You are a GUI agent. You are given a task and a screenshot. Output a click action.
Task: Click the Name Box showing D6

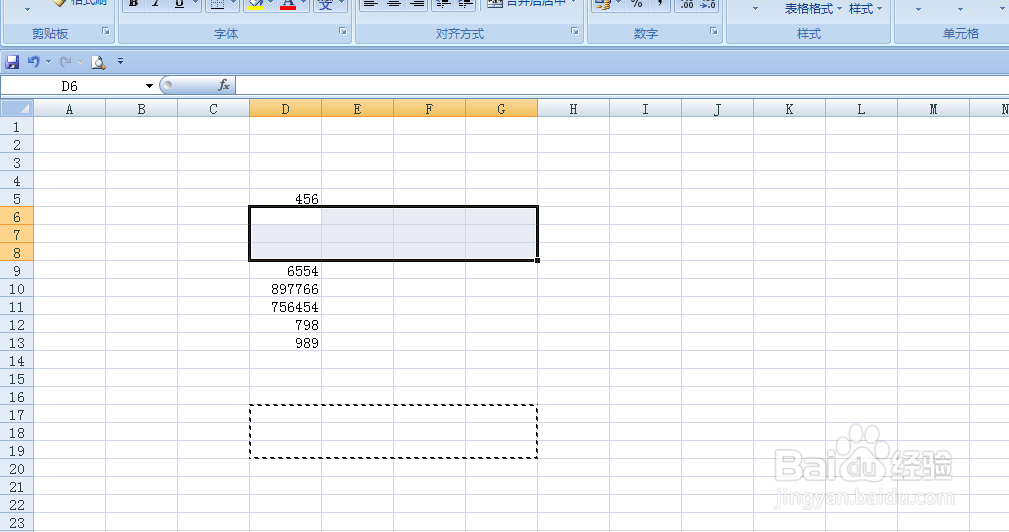pyautogui.click(x=71, y=86)
